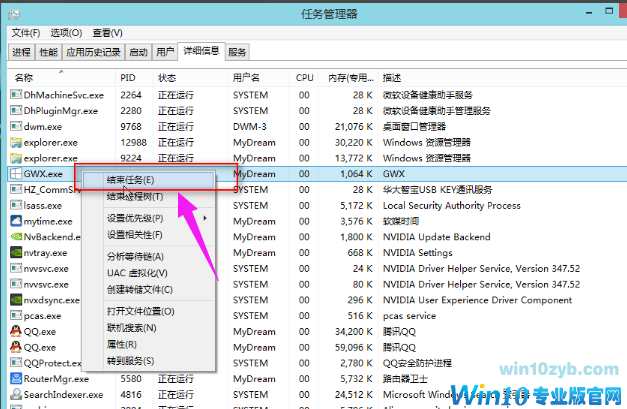Switch to the 服务 tab

[237, 52]
